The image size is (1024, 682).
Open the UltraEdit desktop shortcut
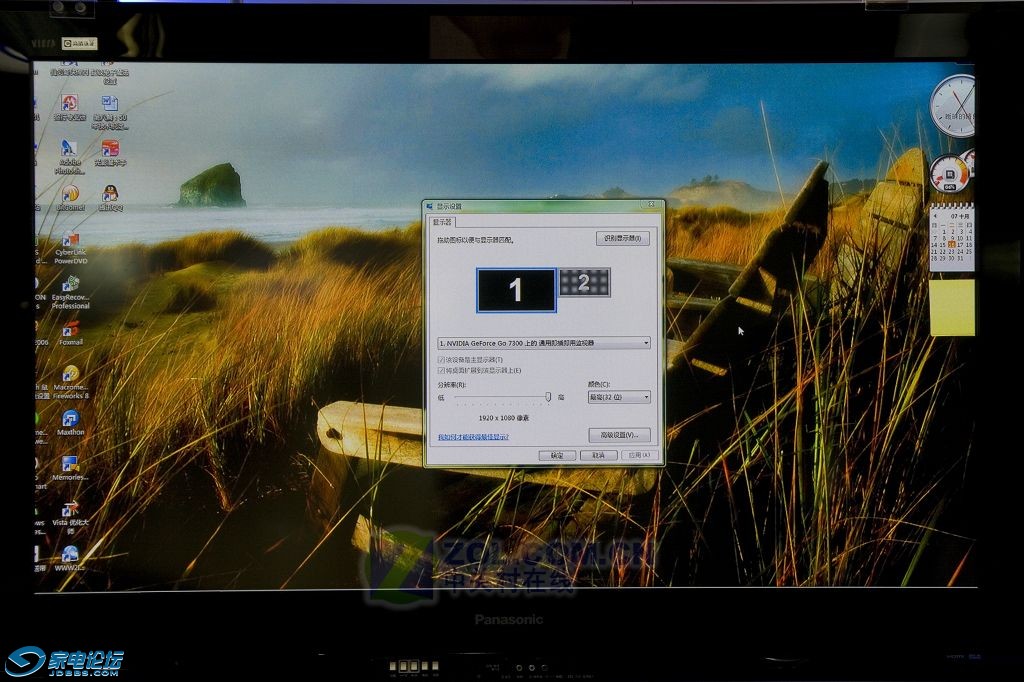pyautogui.click(x=70, y=193)
